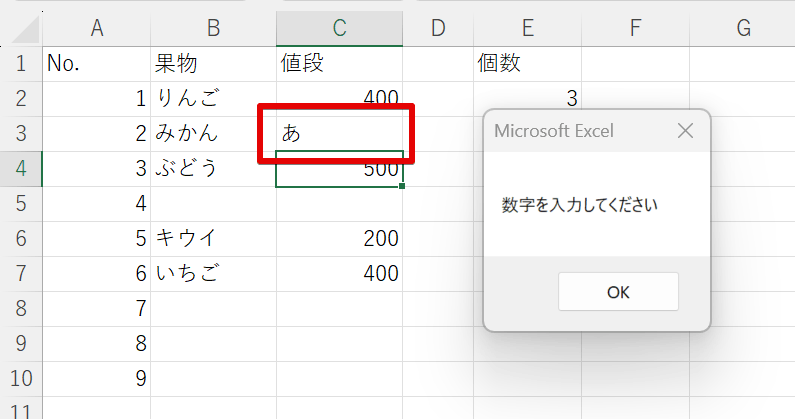The width and height of the screenshot is (795, 419).
Task: Select the りんご cell
Action: pos(213,99)
